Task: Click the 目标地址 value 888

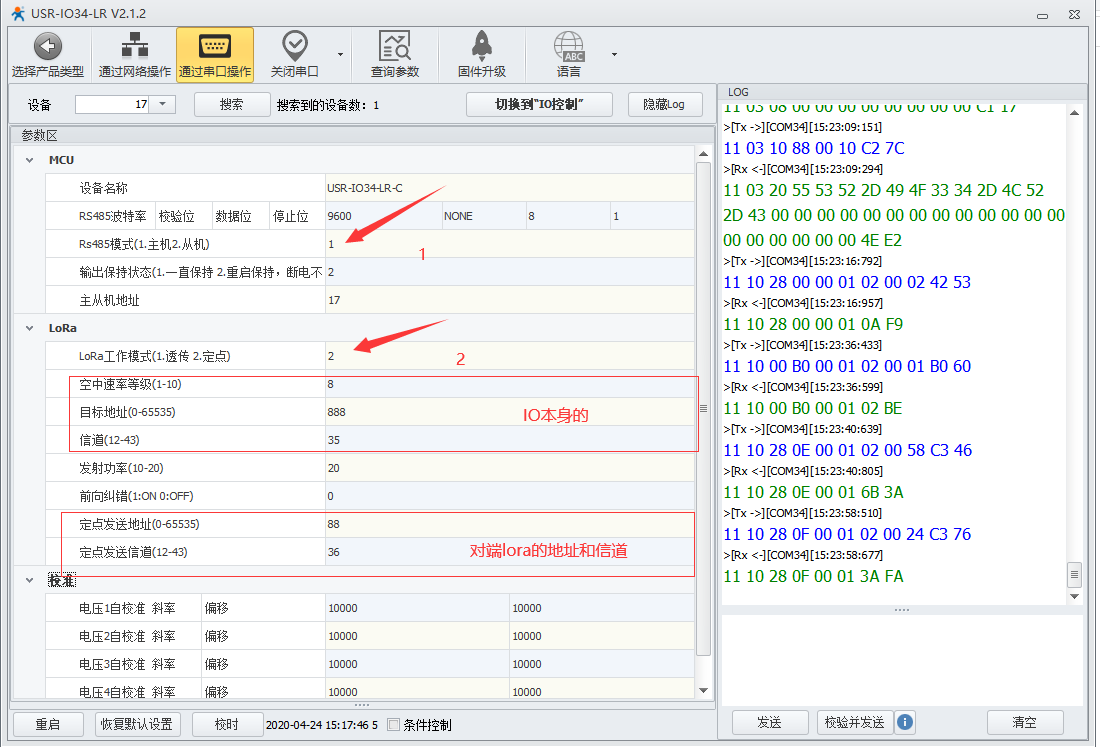Action: pos(509,412)
